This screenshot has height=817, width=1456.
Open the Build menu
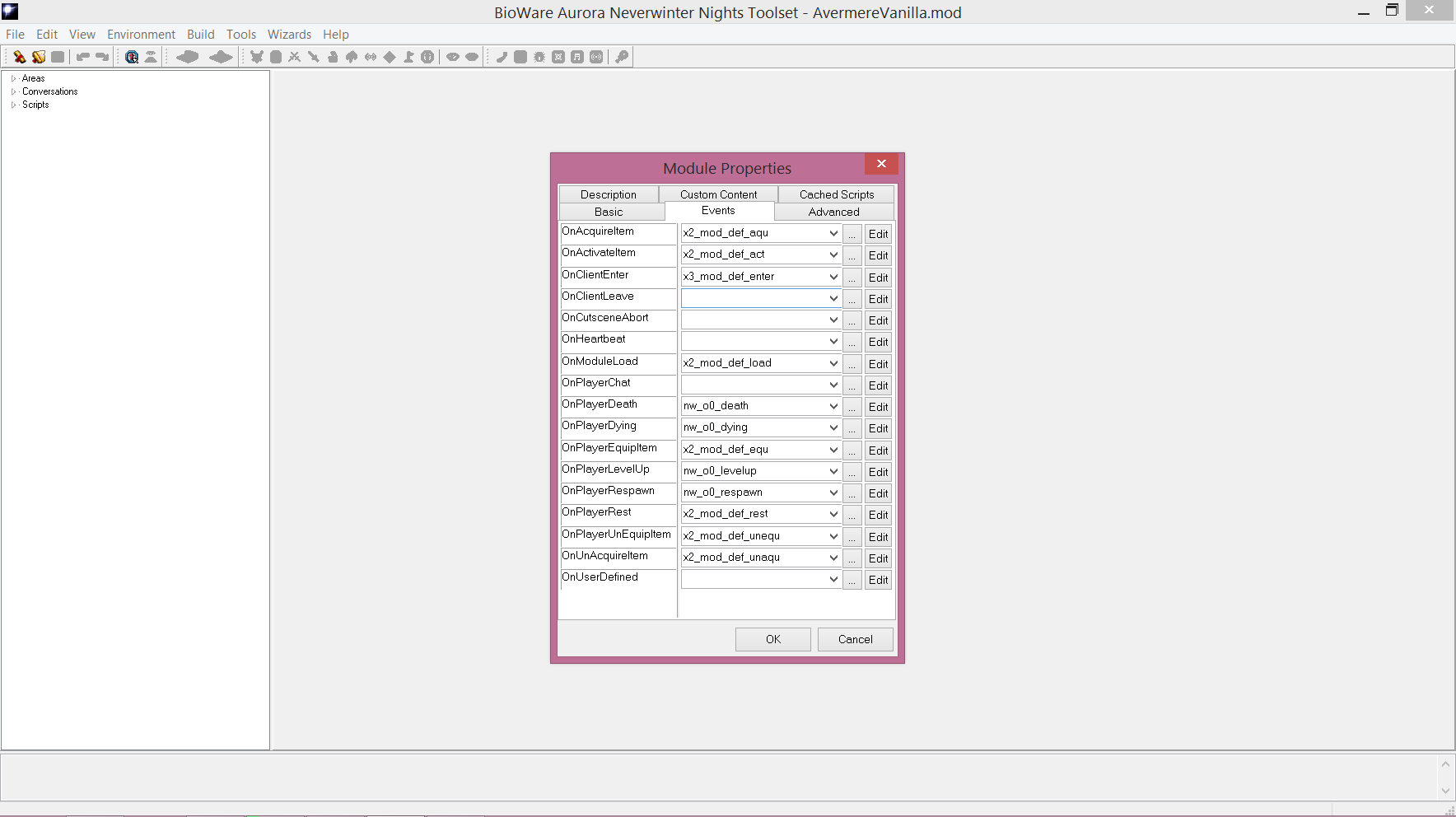point(200,34)
